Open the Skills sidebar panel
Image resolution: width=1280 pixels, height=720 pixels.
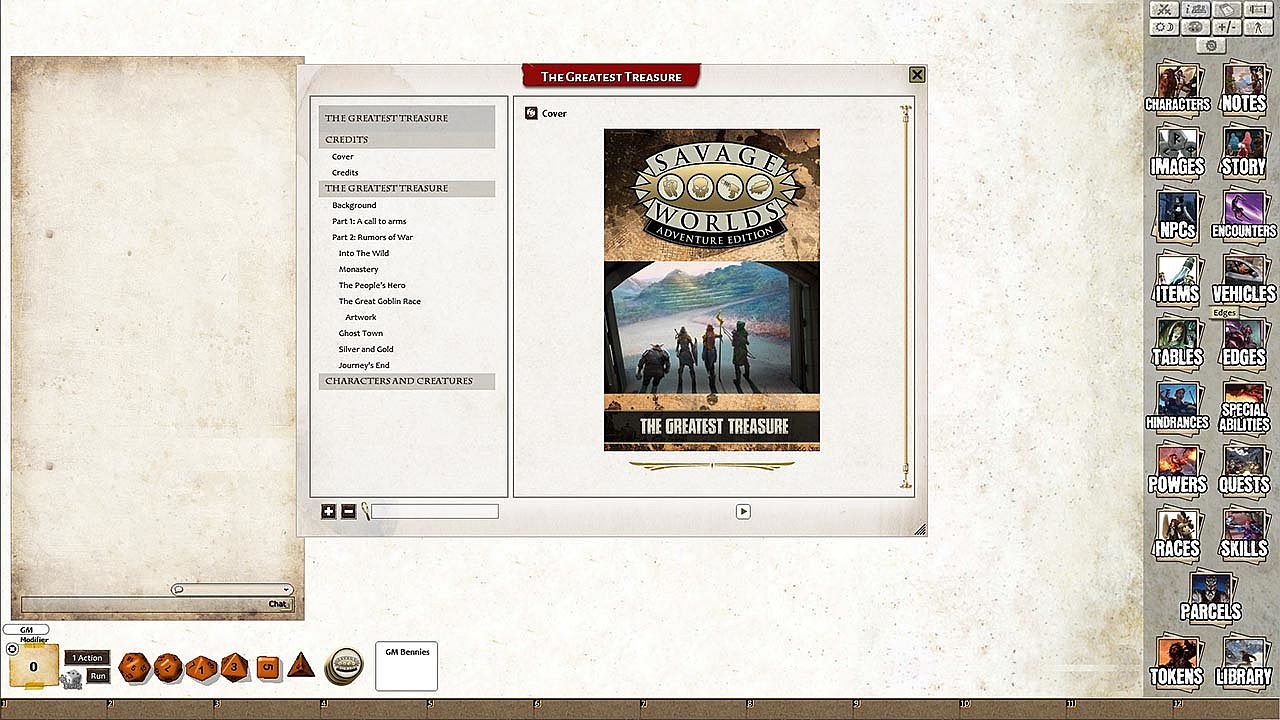(x=1244, y=532)
